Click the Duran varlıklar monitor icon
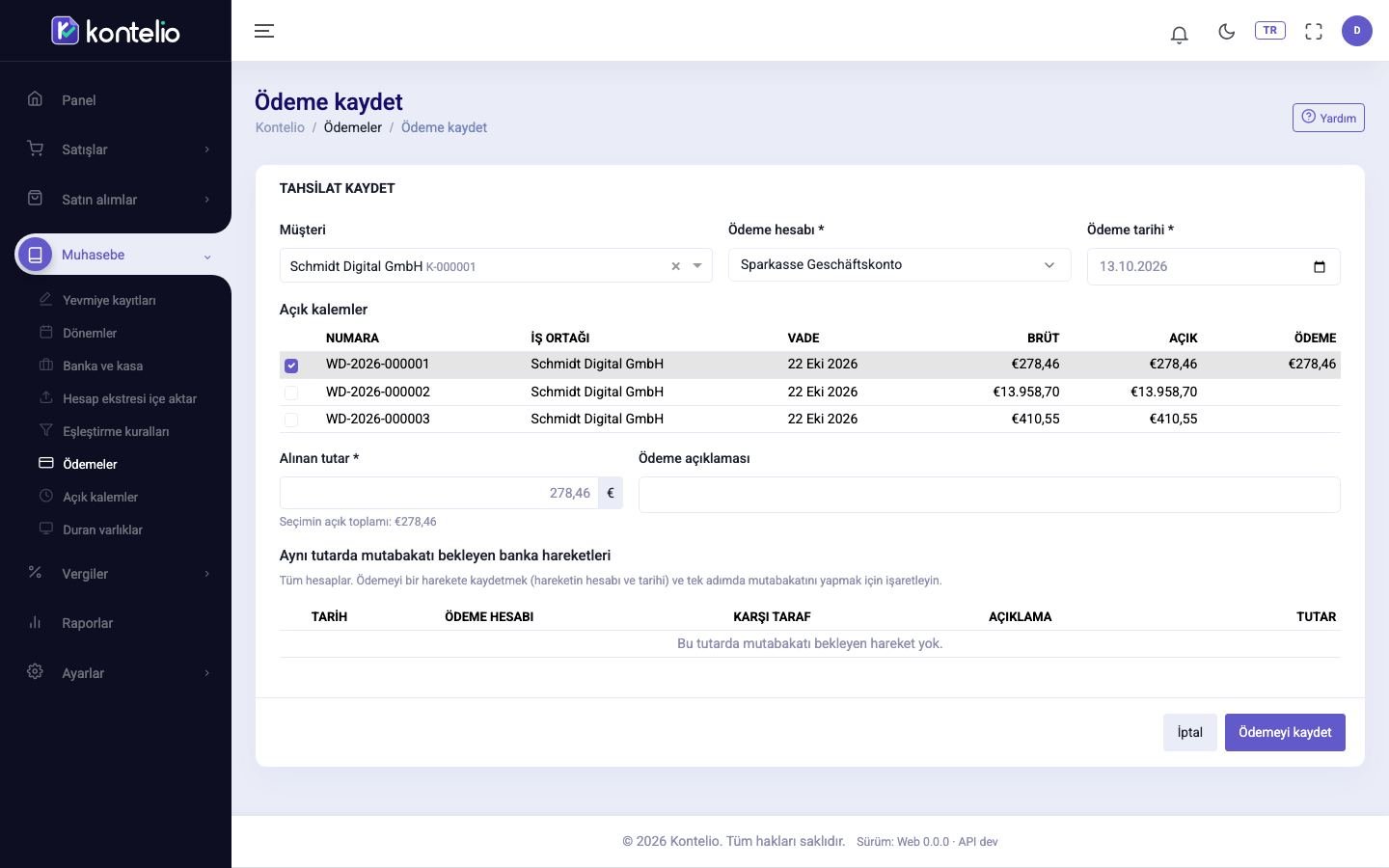 click(45, 529)
